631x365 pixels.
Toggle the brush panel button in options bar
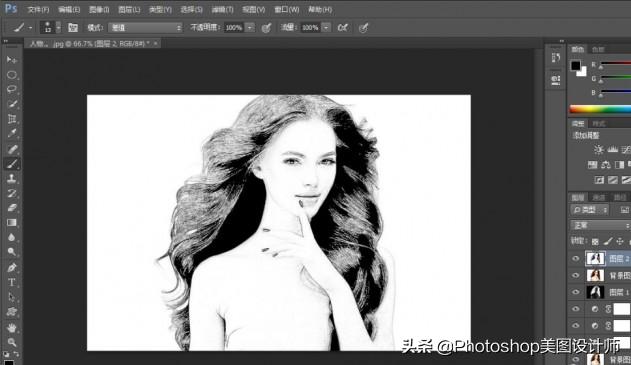(x=73, y=27)
